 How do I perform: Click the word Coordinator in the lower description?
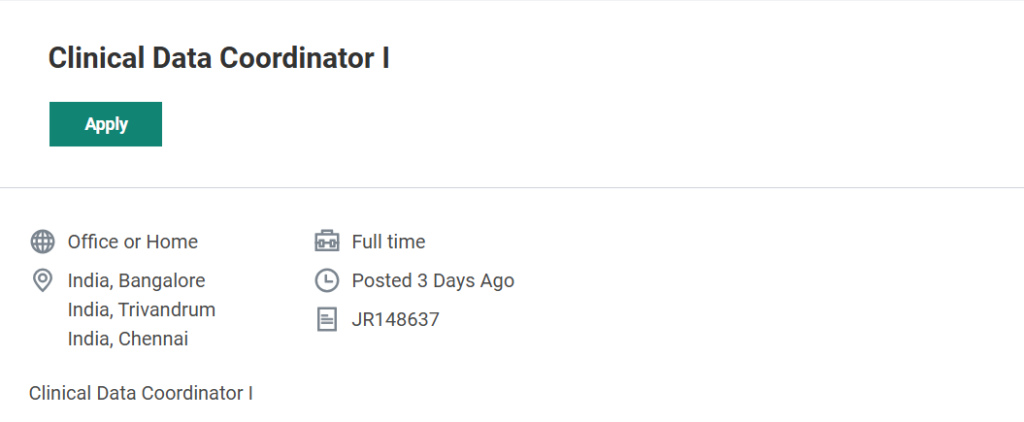192,393
